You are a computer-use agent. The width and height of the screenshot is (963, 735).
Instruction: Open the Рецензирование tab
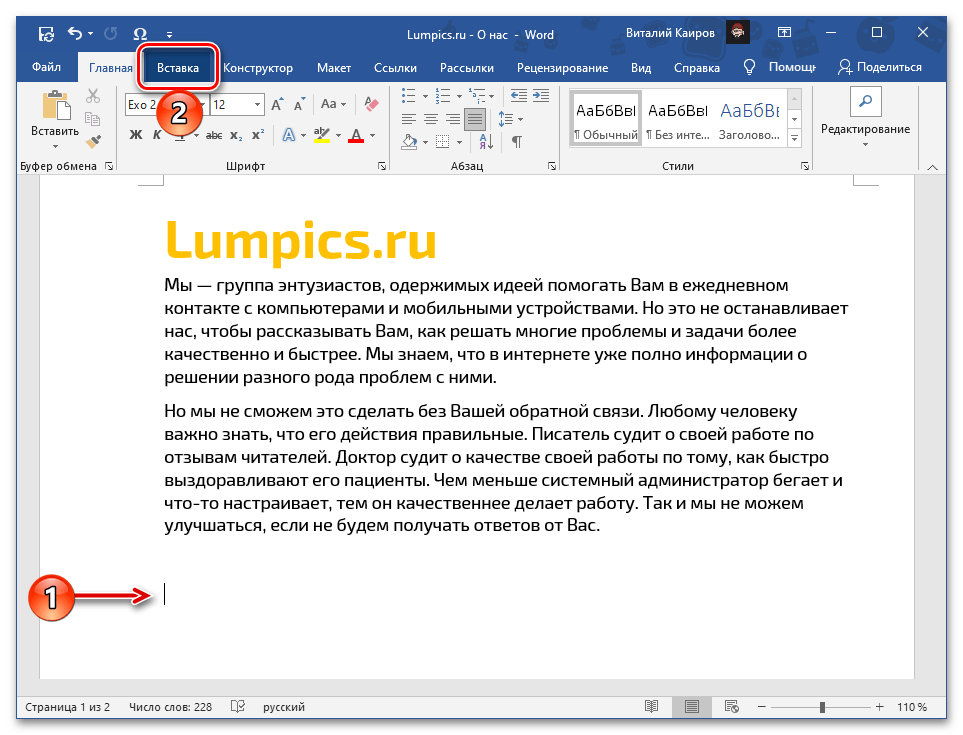pyautogui.click(x=563, y=68)
